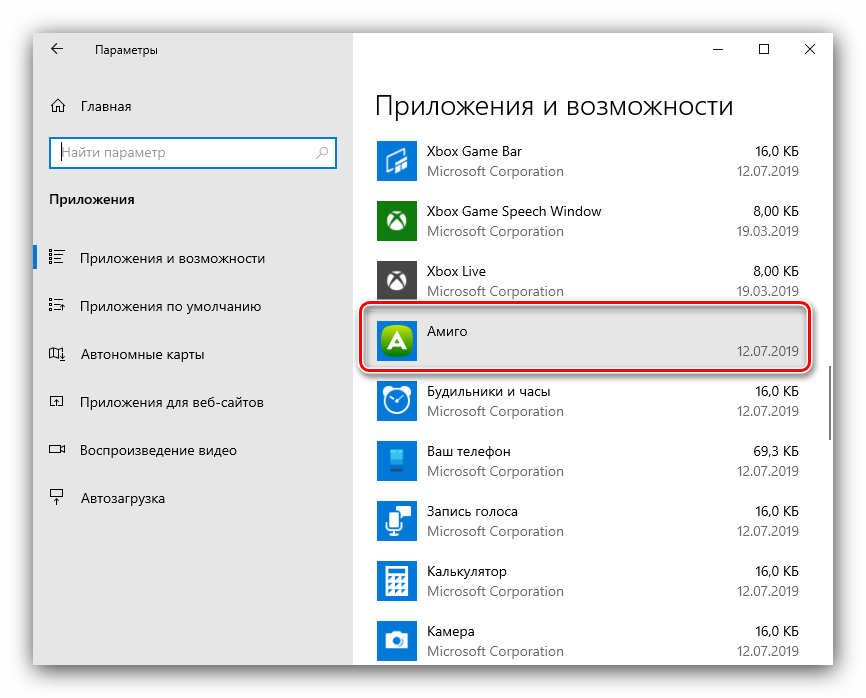The height and width of the screenshot is (698, 866).
Task: Click the Xbox Game Bar app icon
Action: click(395, 161)
